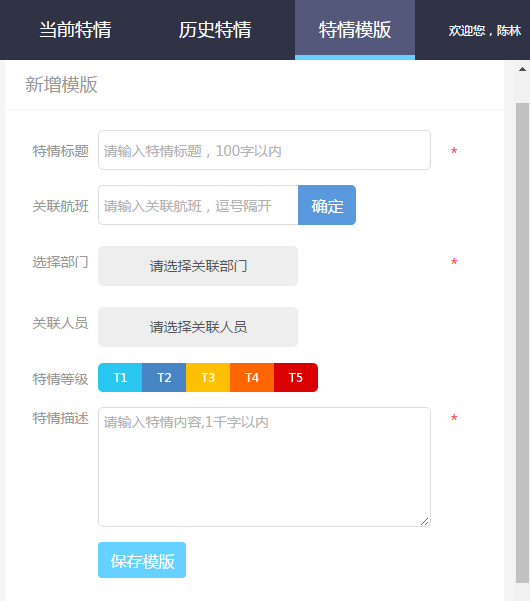
Task: Save with the 保存模版 button
Action: (x=142, y=560)
